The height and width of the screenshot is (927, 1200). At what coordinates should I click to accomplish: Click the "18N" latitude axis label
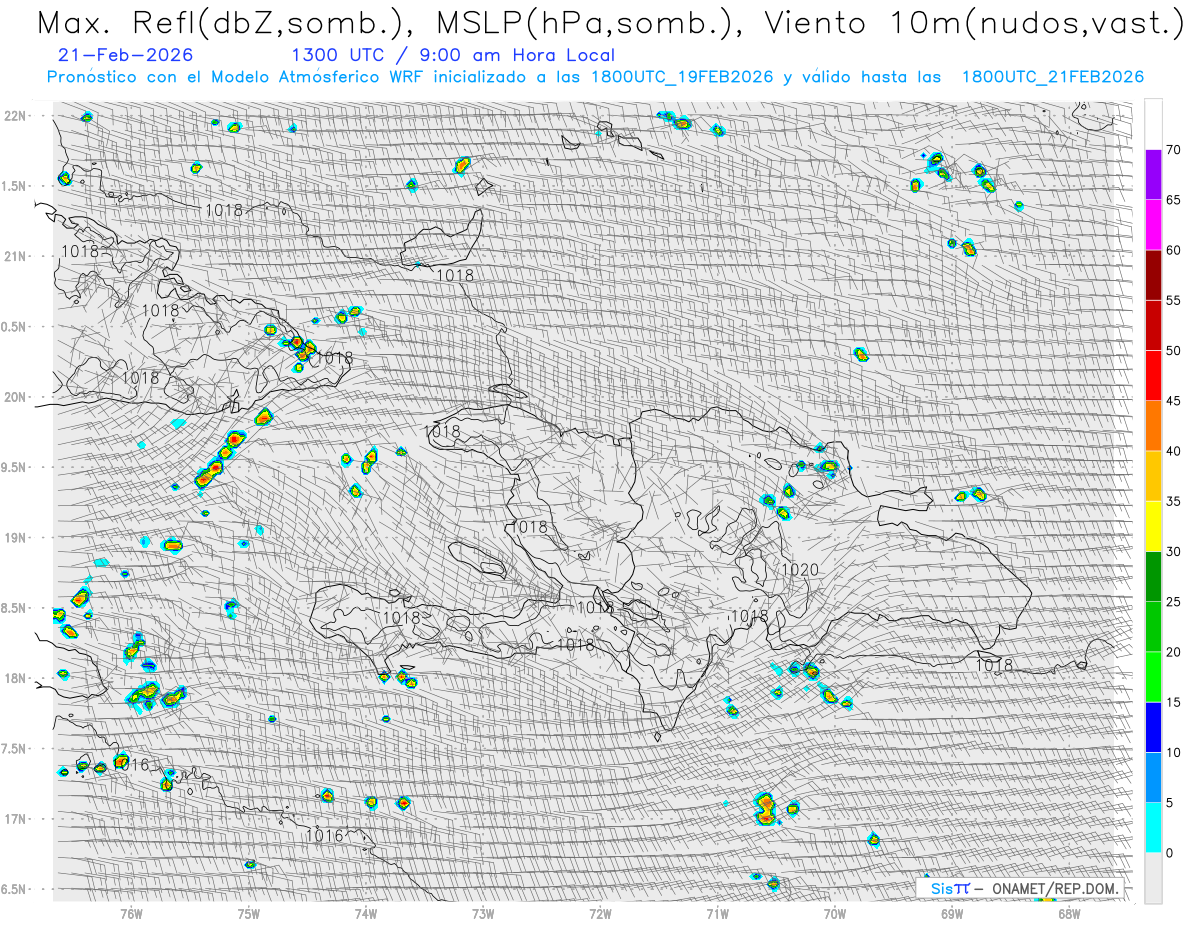tap(16, 678)
